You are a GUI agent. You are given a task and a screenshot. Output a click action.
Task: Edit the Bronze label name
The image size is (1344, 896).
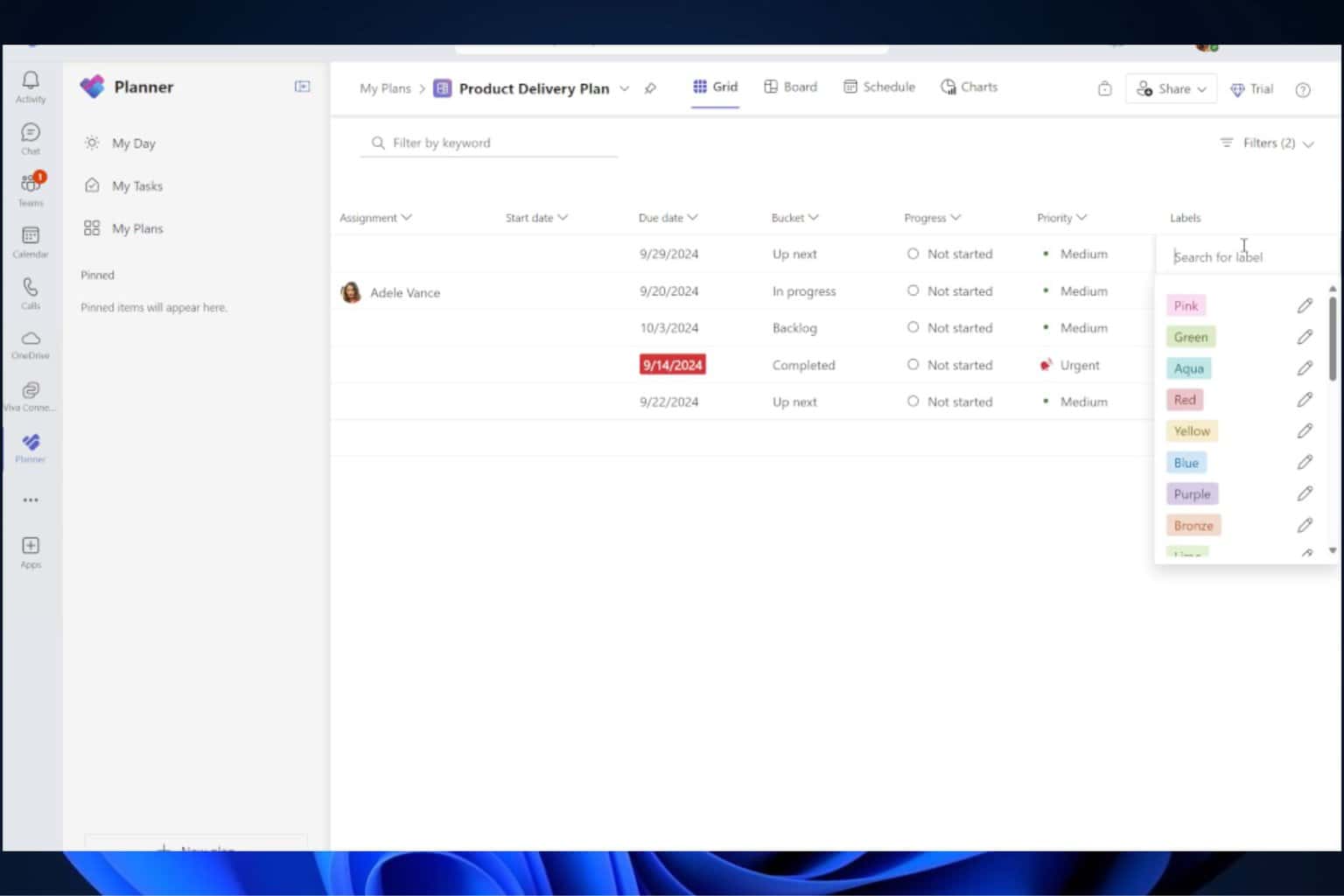click(x=1305, y=526)
